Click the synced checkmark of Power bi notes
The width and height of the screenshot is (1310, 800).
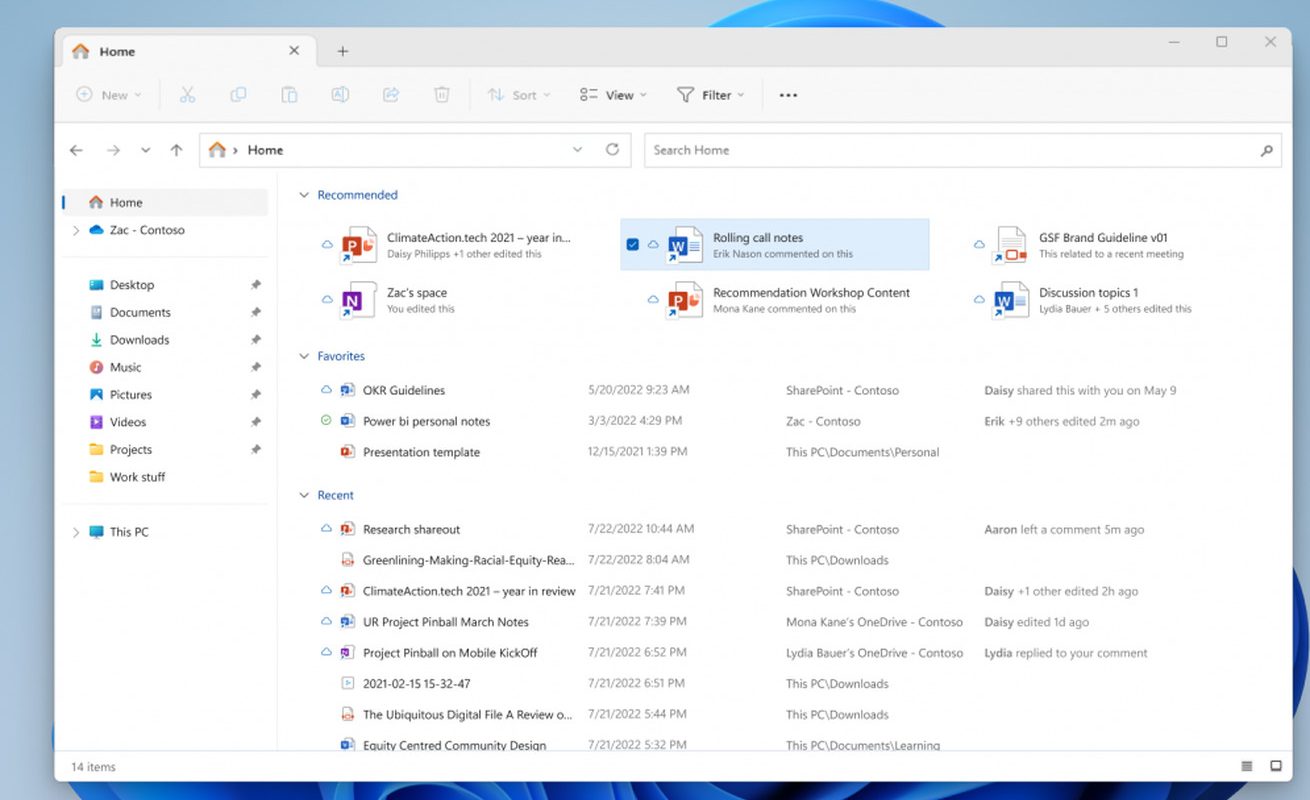(326, 421)
